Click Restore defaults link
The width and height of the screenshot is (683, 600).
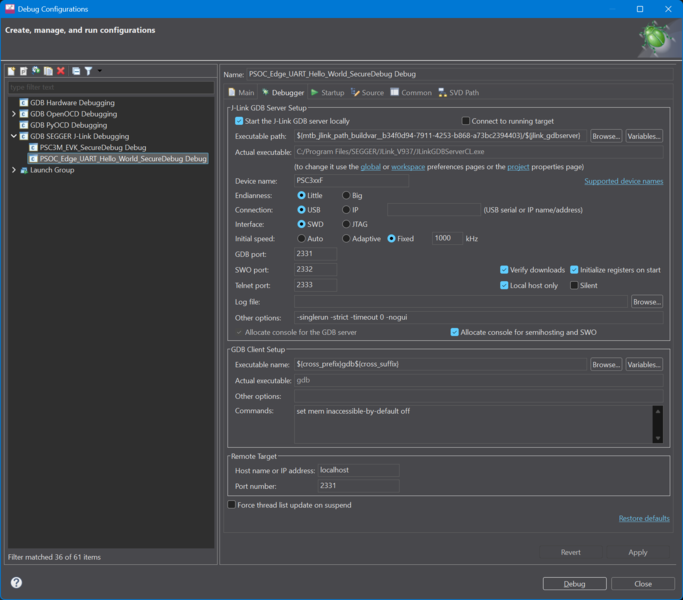pos(644,519)
